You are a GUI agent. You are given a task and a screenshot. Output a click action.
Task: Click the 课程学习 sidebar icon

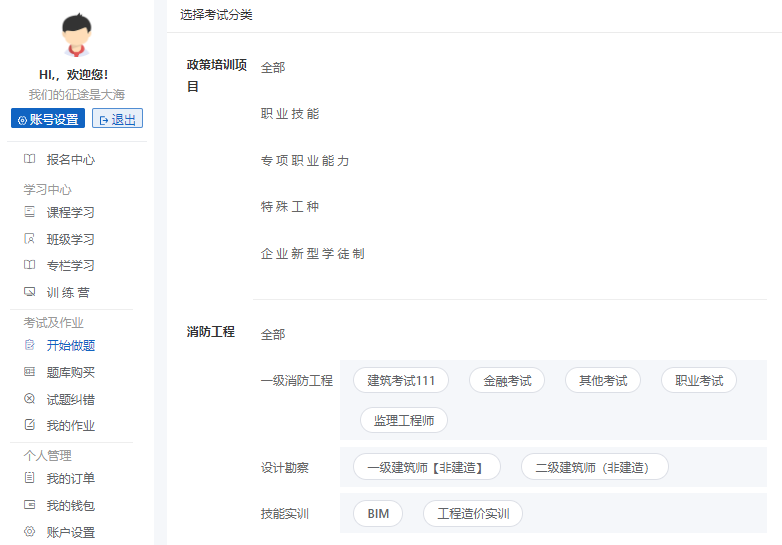point(29,212)
